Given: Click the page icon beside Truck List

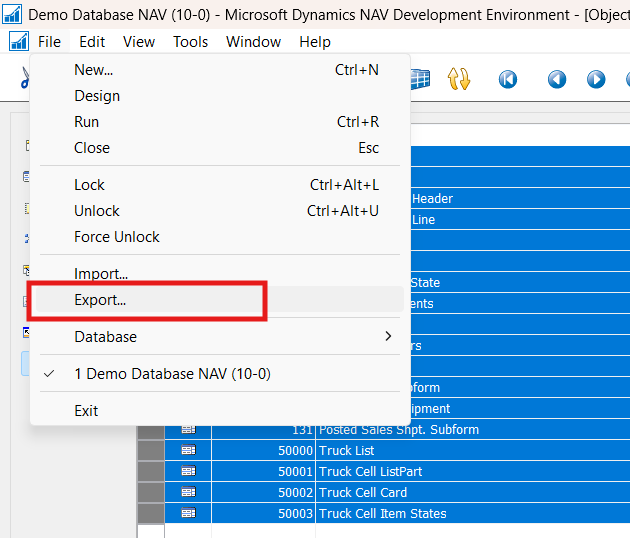Looking at the screenshot, I should click(x=188, y=451).
